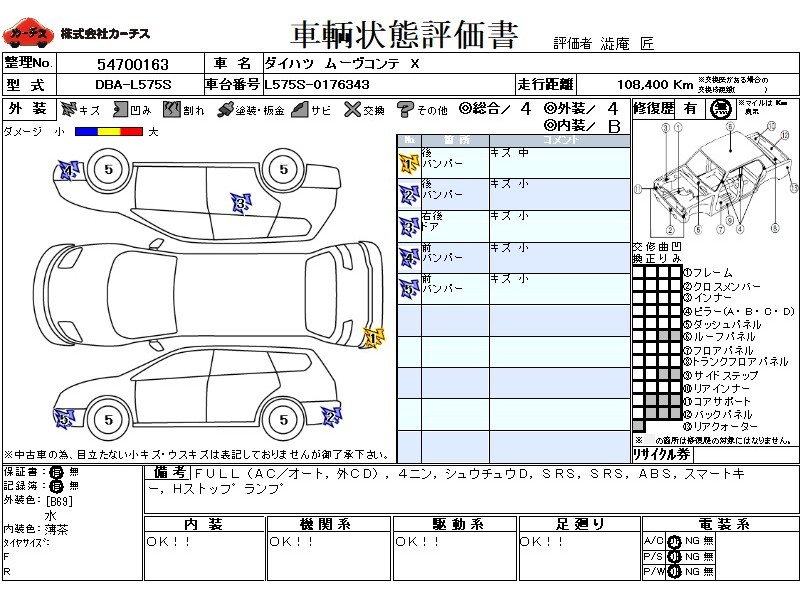The width and height of the screenshot is (800, 600).
Task: Click ⑬リアクォーター in the repair list
Action: [720, 427]
